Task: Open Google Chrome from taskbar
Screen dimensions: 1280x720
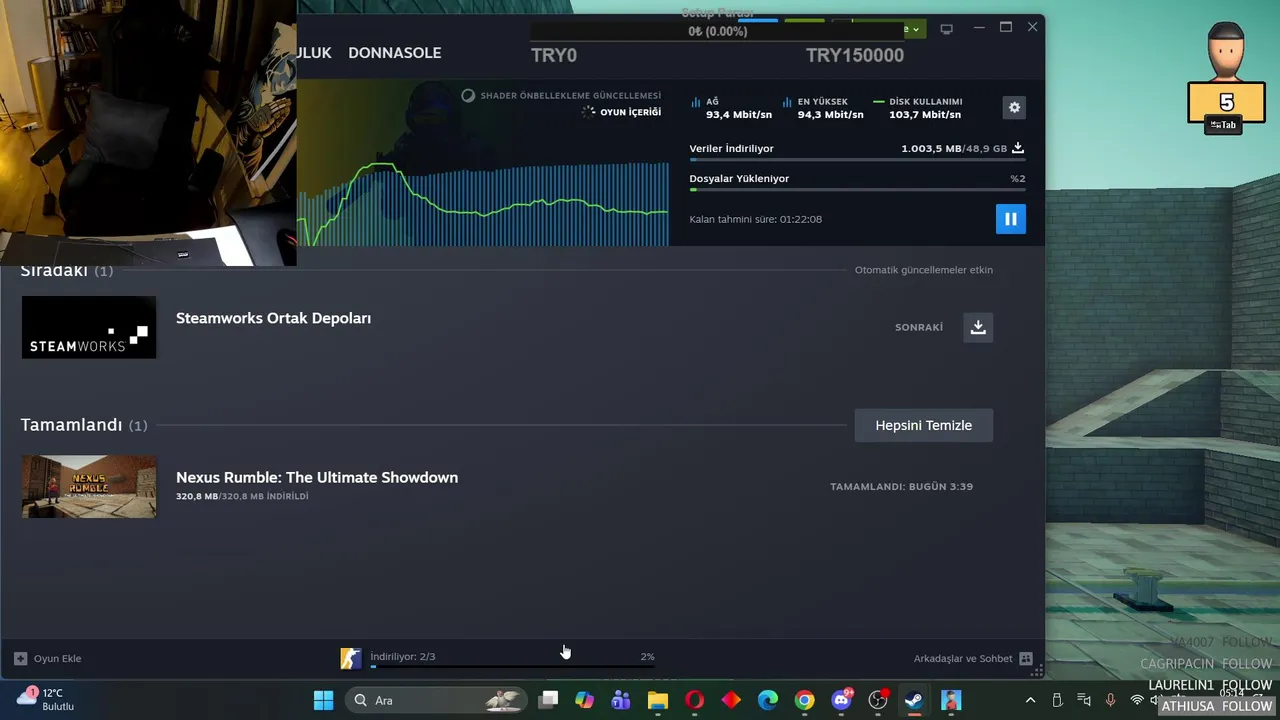Action: coord(804,700)
